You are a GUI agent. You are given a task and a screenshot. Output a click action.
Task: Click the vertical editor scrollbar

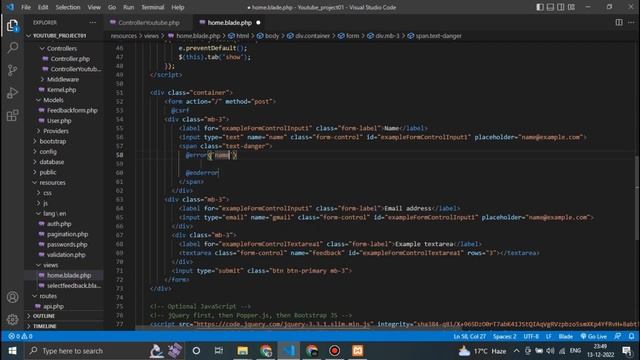point(637,198)
